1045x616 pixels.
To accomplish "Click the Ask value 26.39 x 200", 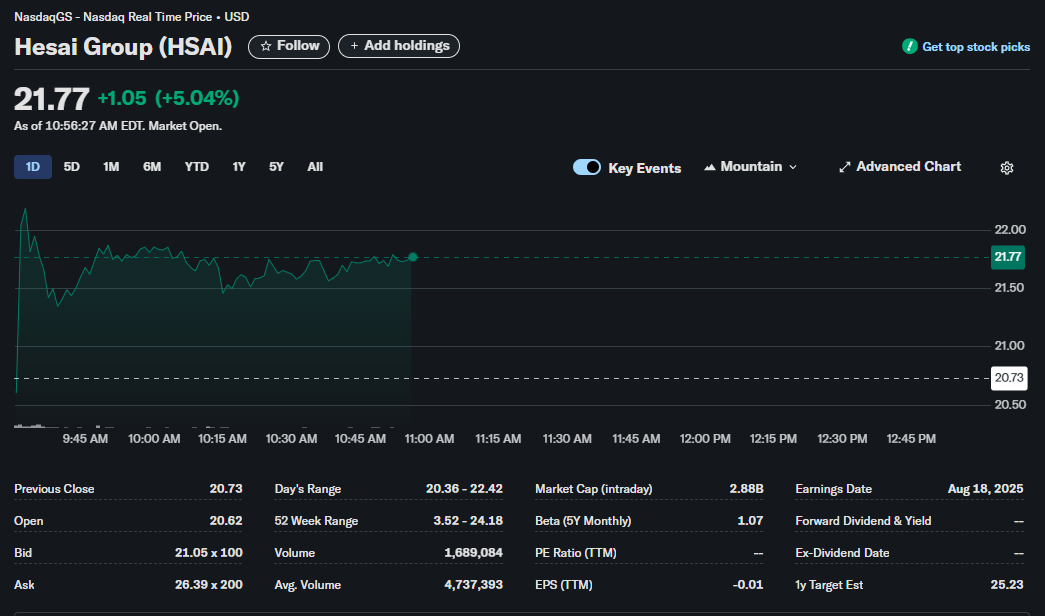I will pyautogui.click(x=209, y=585).
